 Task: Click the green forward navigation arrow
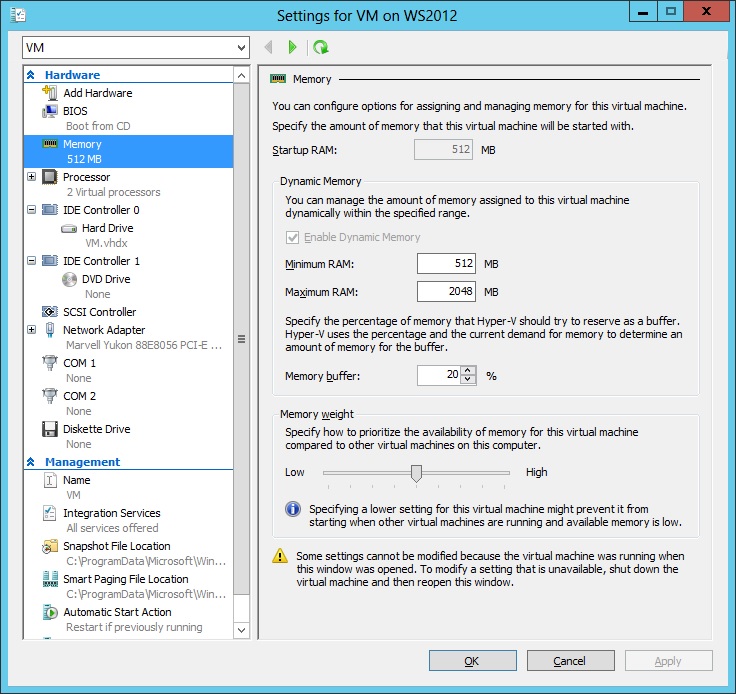(292, 47)
